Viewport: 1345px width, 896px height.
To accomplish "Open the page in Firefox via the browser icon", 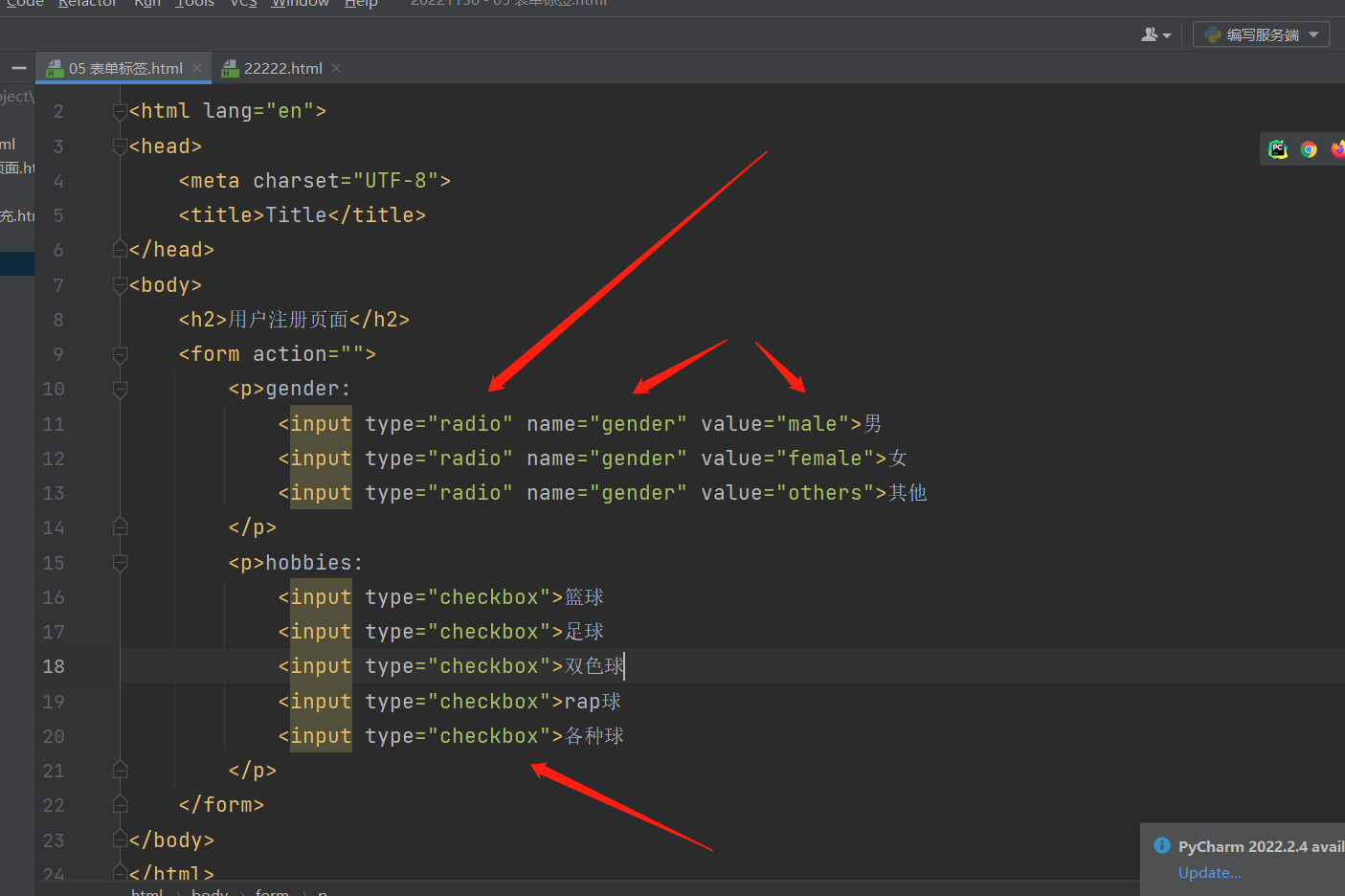I will coord(1338,148).
